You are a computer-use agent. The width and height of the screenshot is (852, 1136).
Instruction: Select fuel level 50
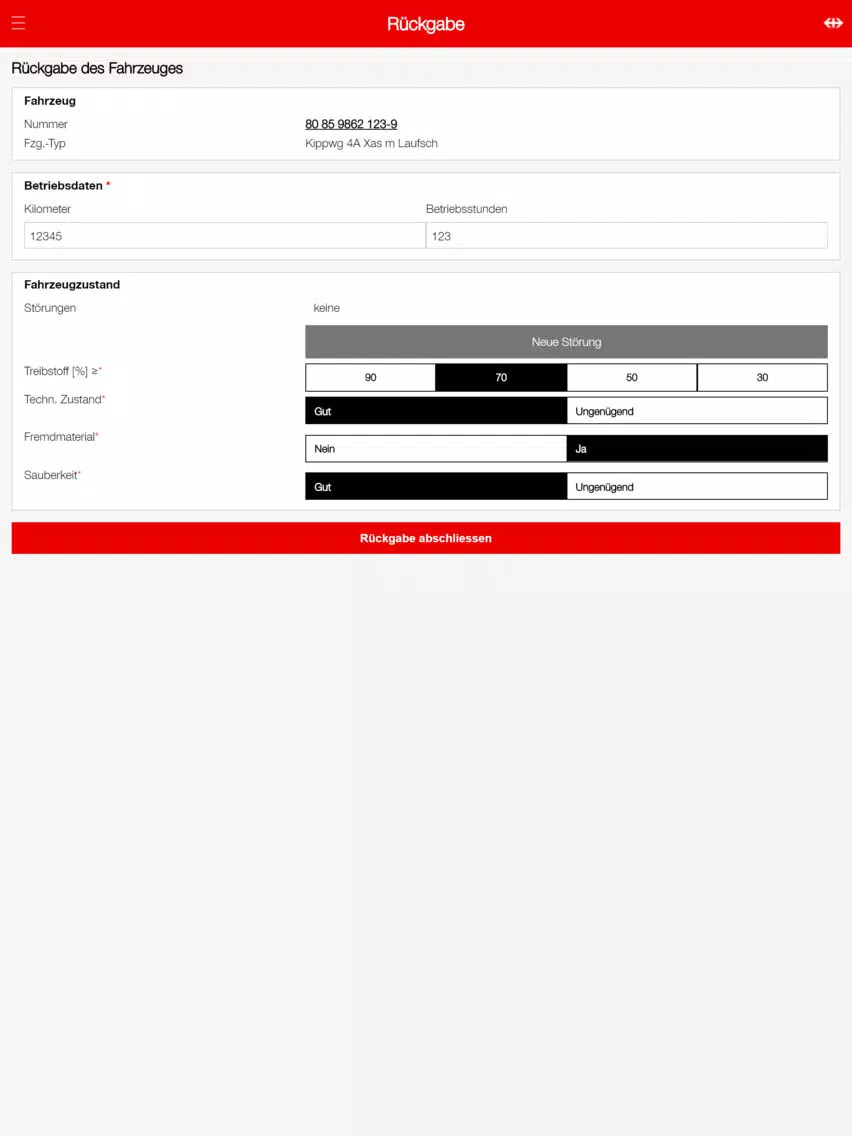632,377
